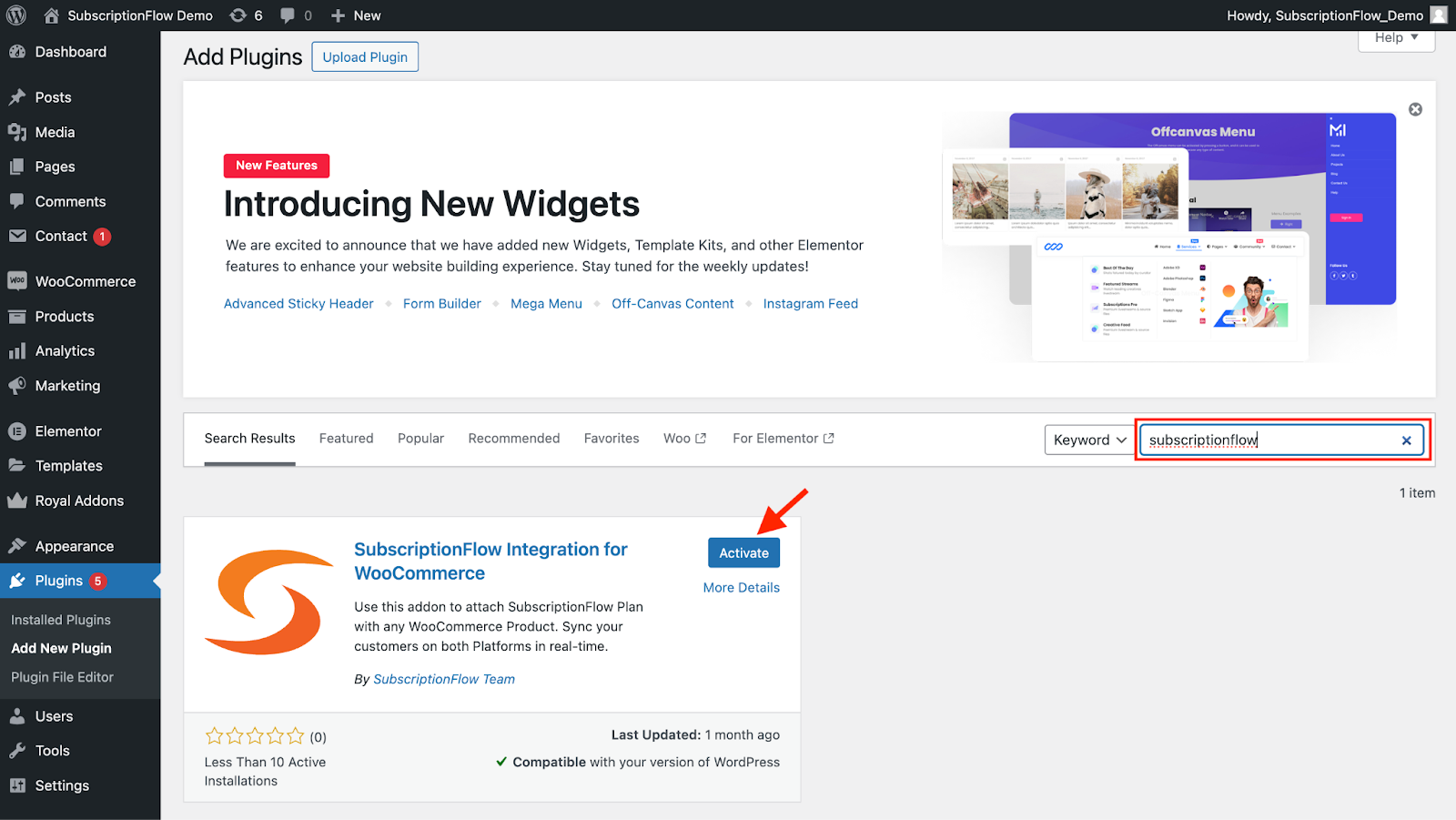Go to Dashboard in the sidebar
This screenshot has height=820, width=1456.
click(80, 52)
